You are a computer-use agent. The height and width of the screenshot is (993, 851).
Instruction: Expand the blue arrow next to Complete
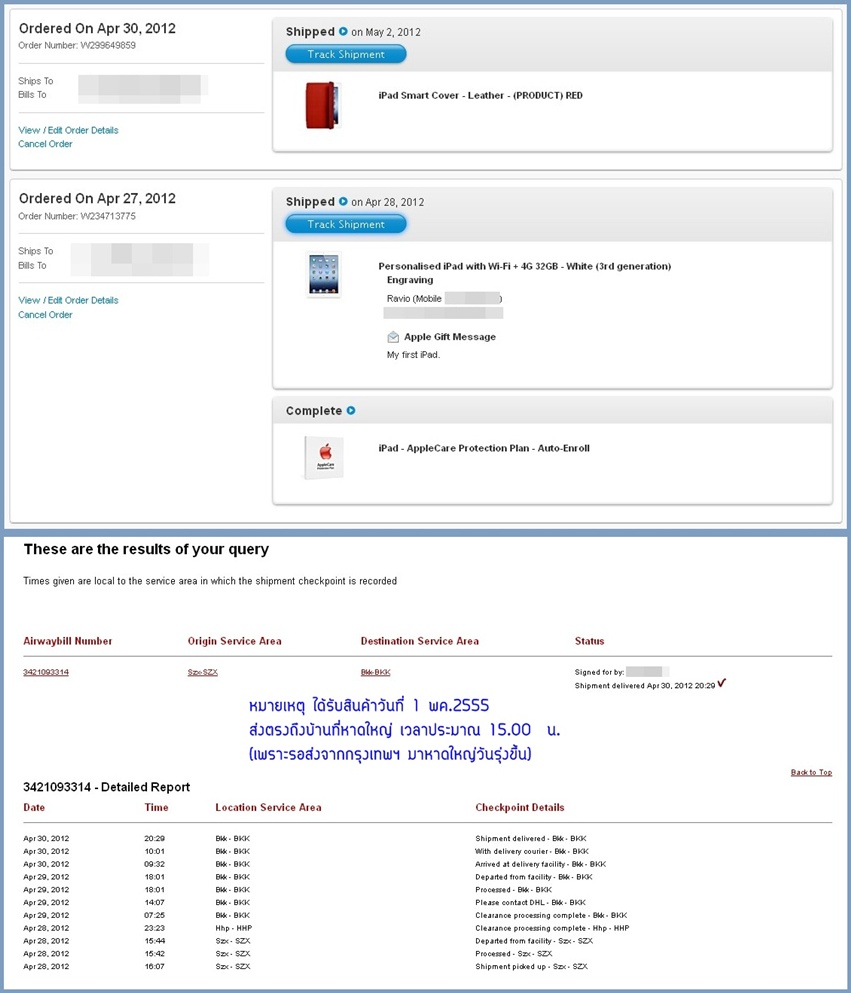click(351, 410)
